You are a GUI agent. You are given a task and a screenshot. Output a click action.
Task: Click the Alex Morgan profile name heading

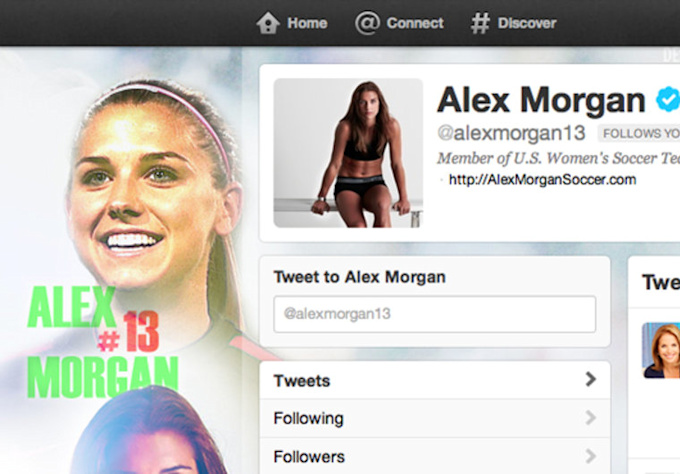click(541, 101)
